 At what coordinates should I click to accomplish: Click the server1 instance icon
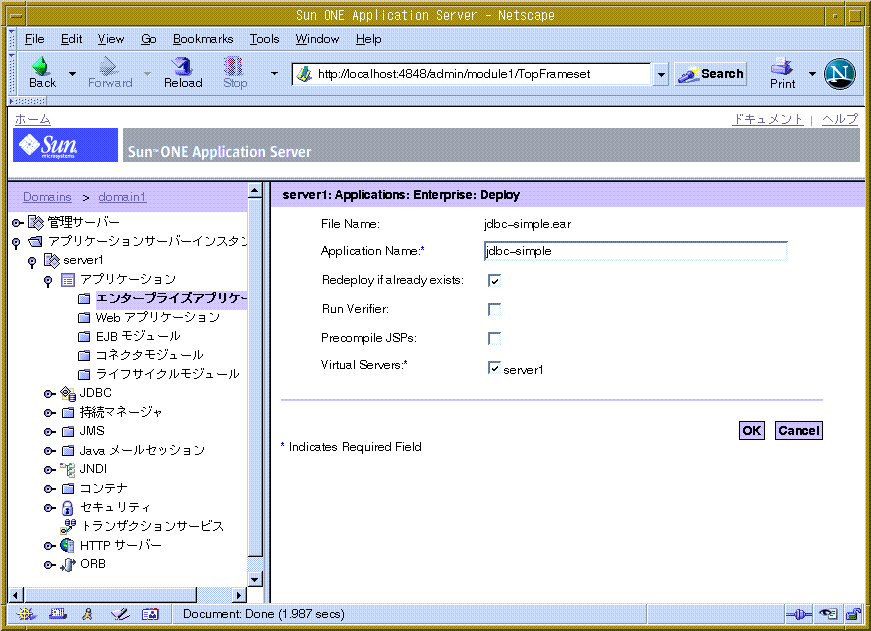coord(52,260)
